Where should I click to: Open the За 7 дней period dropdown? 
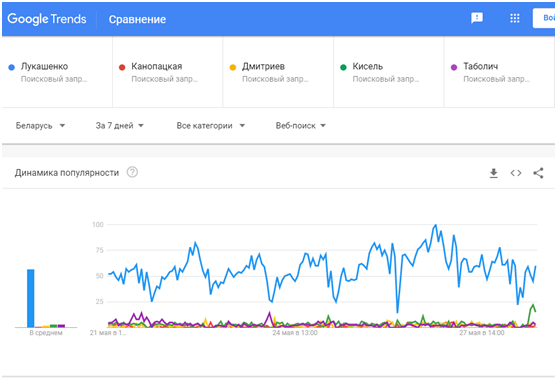pyautogui.click(x=119, y=125)
